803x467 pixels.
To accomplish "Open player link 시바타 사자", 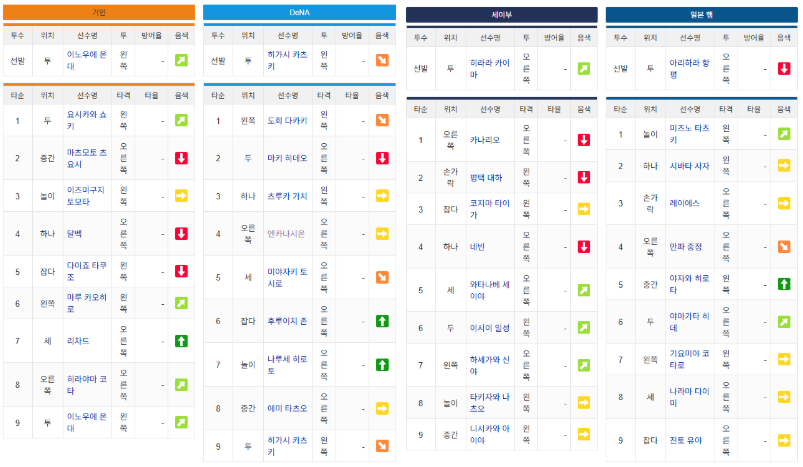I will click(689, 166).
